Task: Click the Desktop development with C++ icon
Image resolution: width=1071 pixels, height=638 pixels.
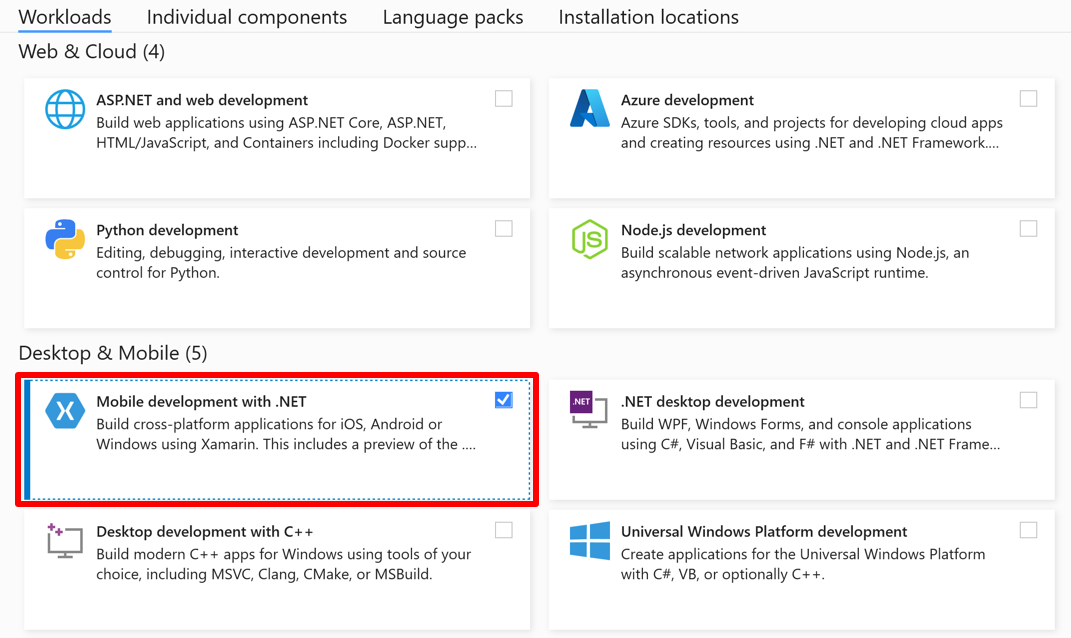Action: 65,541
